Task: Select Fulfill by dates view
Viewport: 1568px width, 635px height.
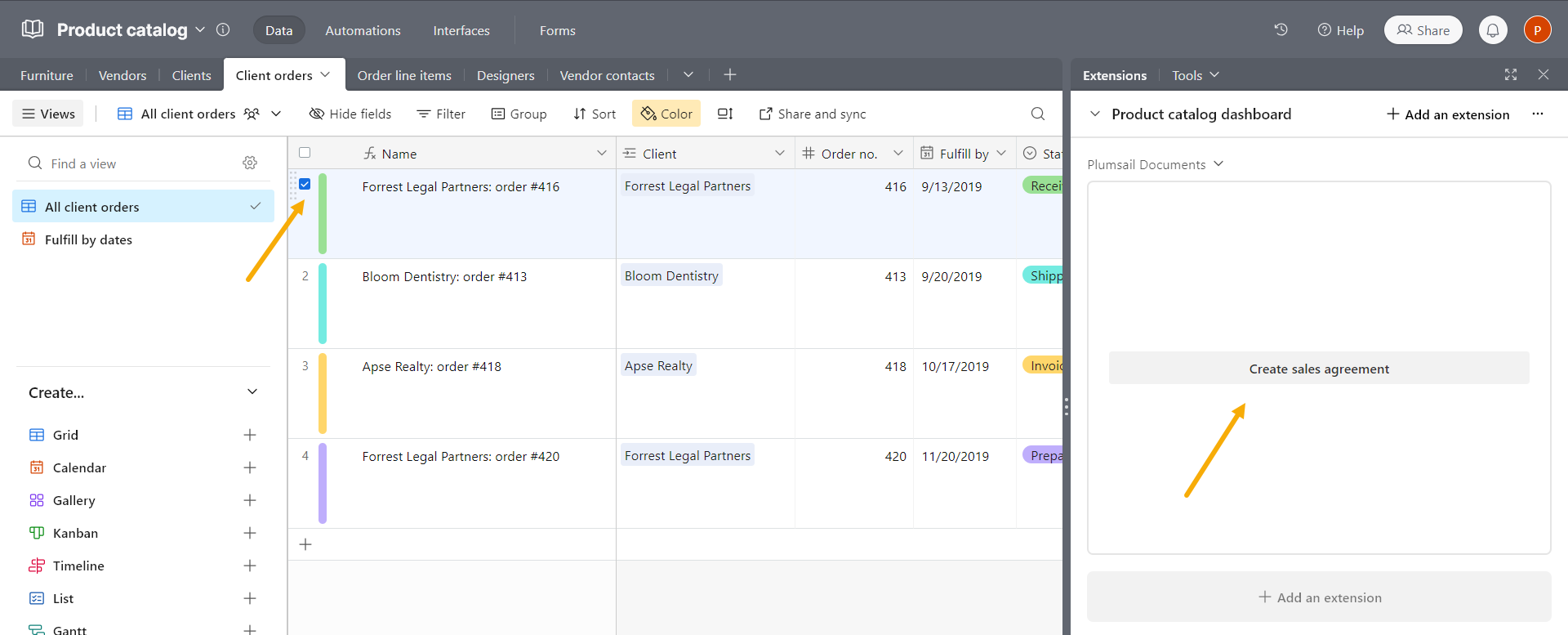Action: pyautogui.click(x=143, y=239)
